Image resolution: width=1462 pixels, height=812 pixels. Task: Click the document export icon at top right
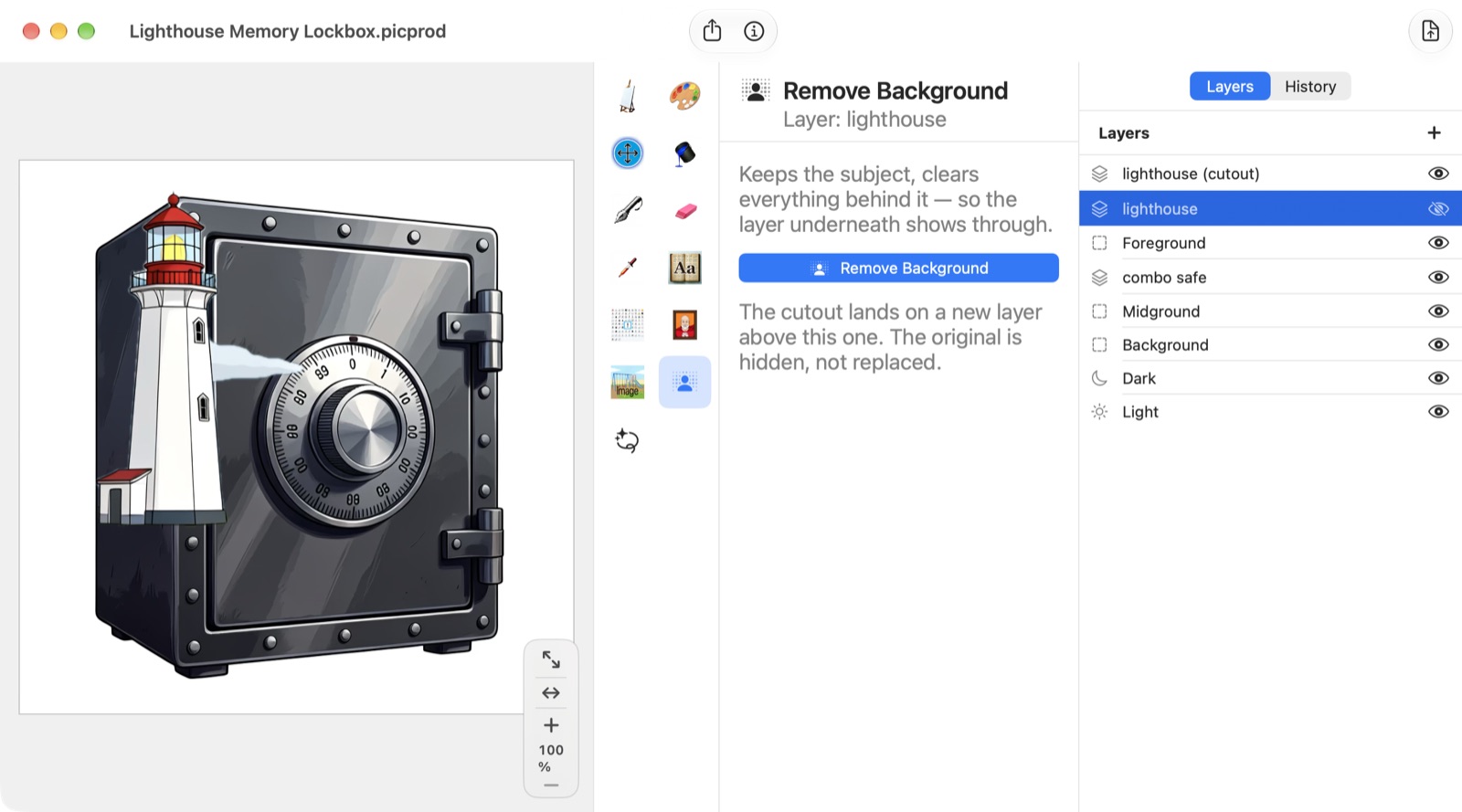point(1430,31)
